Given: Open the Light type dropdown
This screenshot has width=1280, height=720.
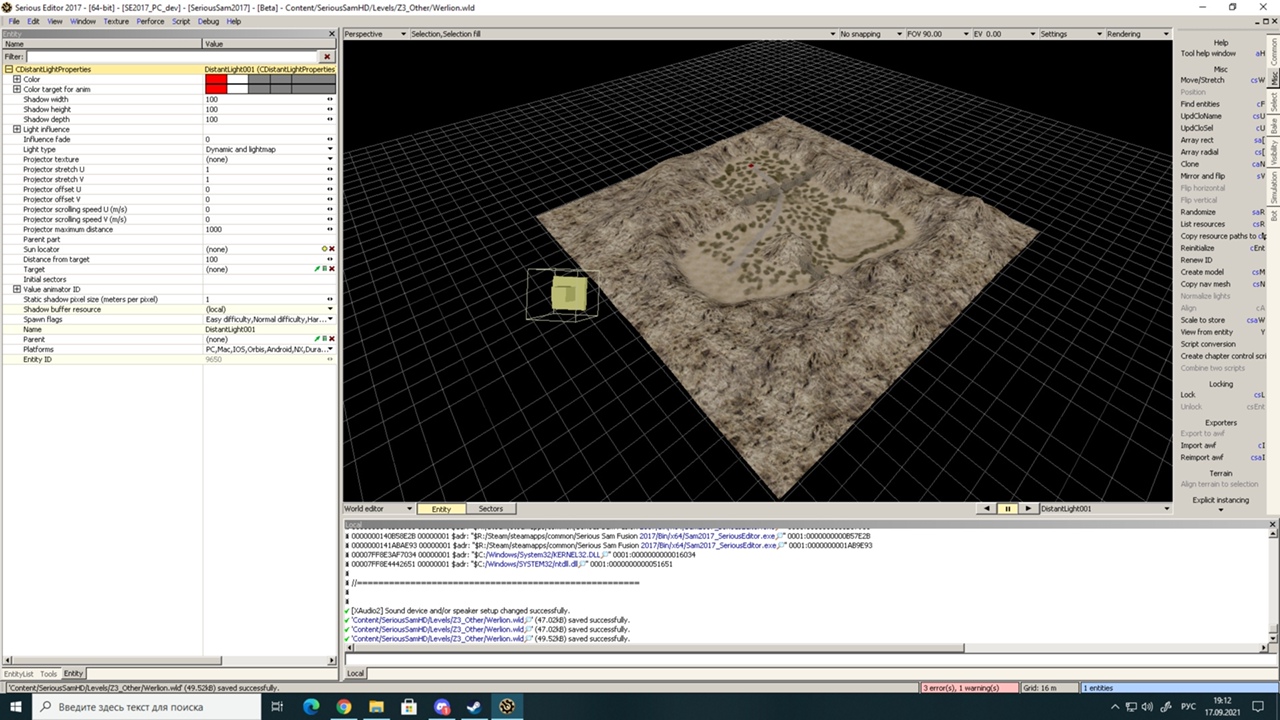Looking at the screenshot, I should (330, 149).
